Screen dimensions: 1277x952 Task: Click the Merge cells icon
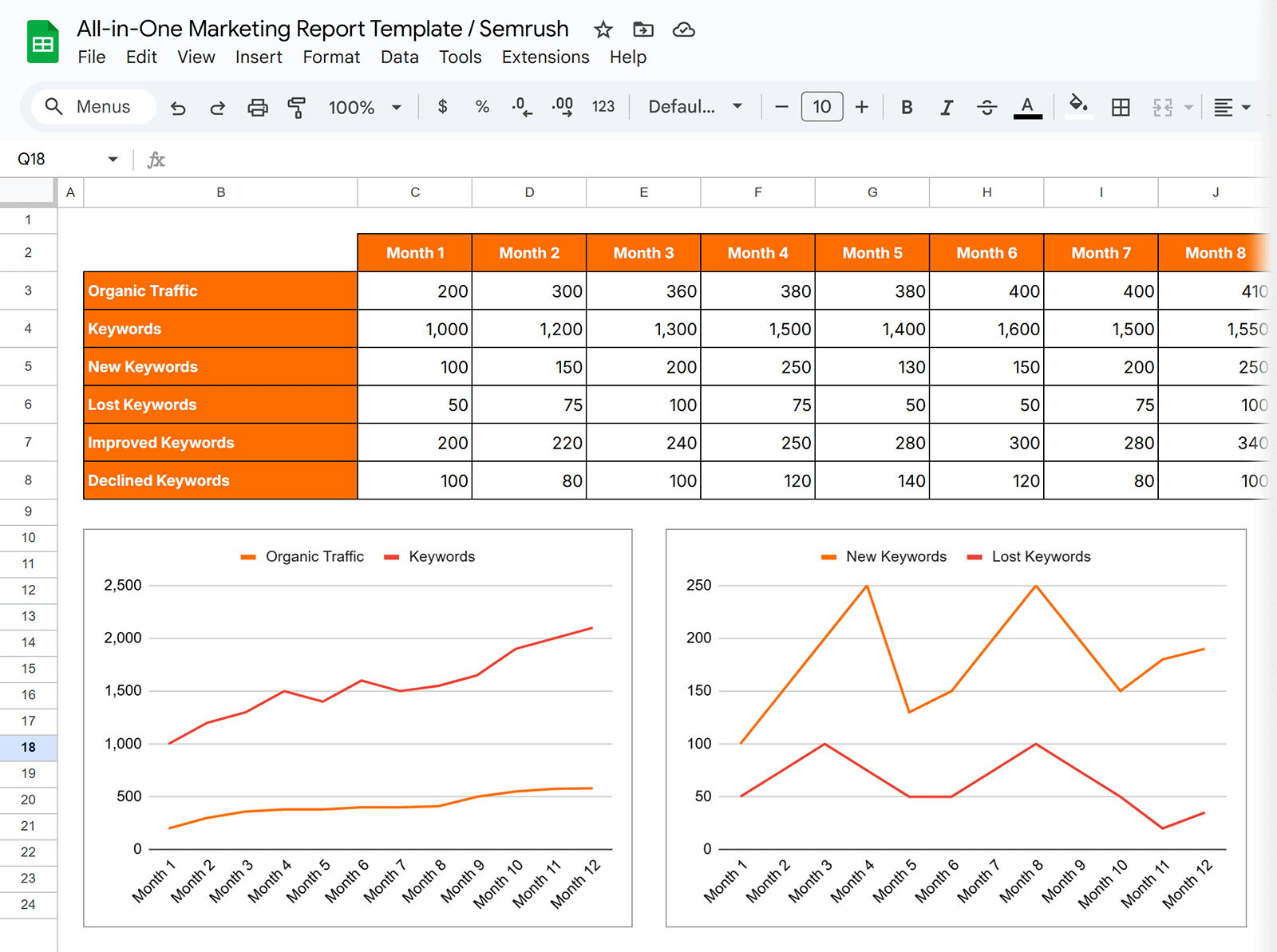[1161, 106]
